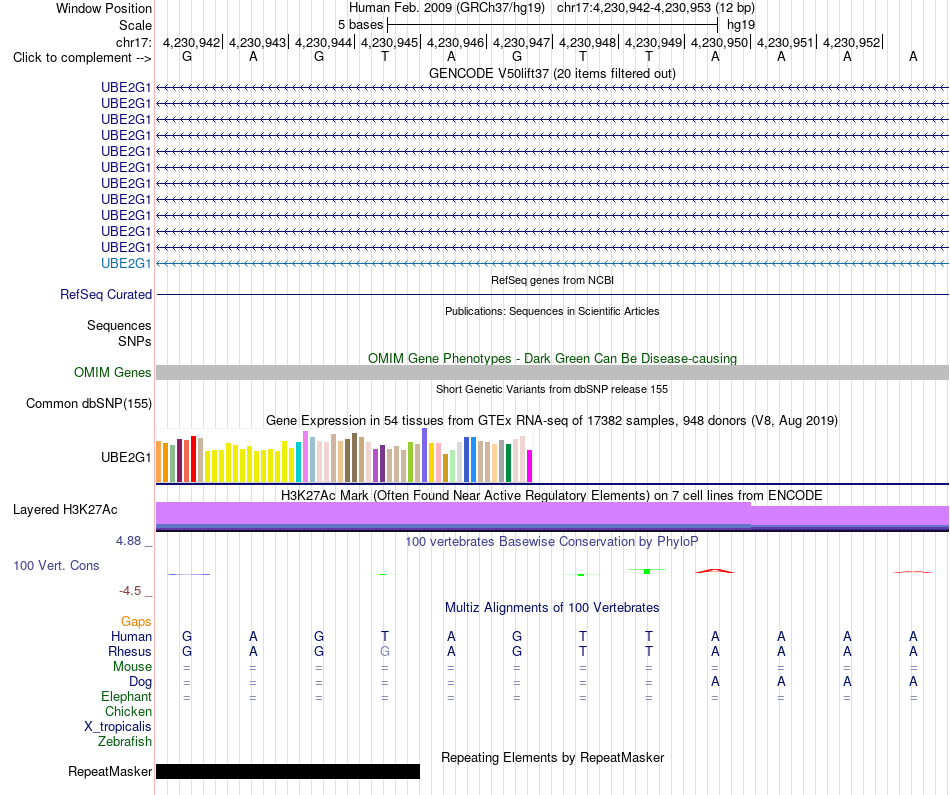This screenshot has width=950, height=795.
Task: Select the Window Position label
Action: [104, 8]
